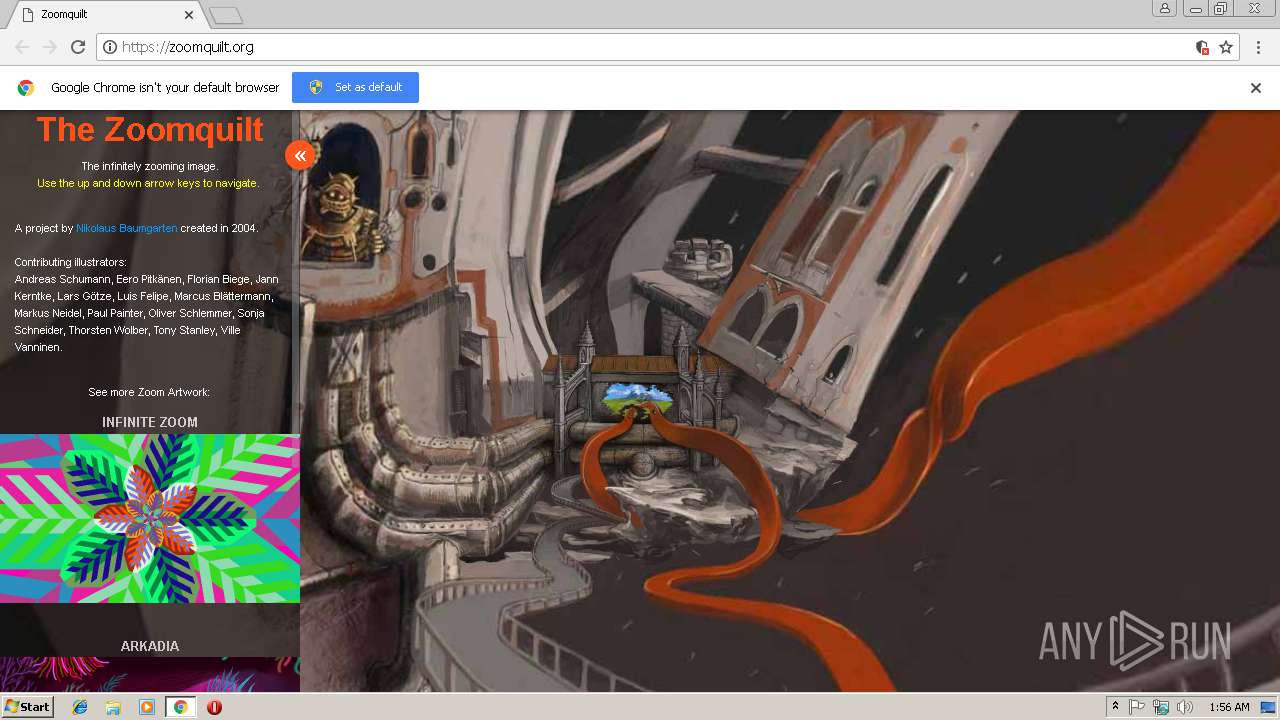Click The Zoomquilt title heading

[x=150, y=129]
